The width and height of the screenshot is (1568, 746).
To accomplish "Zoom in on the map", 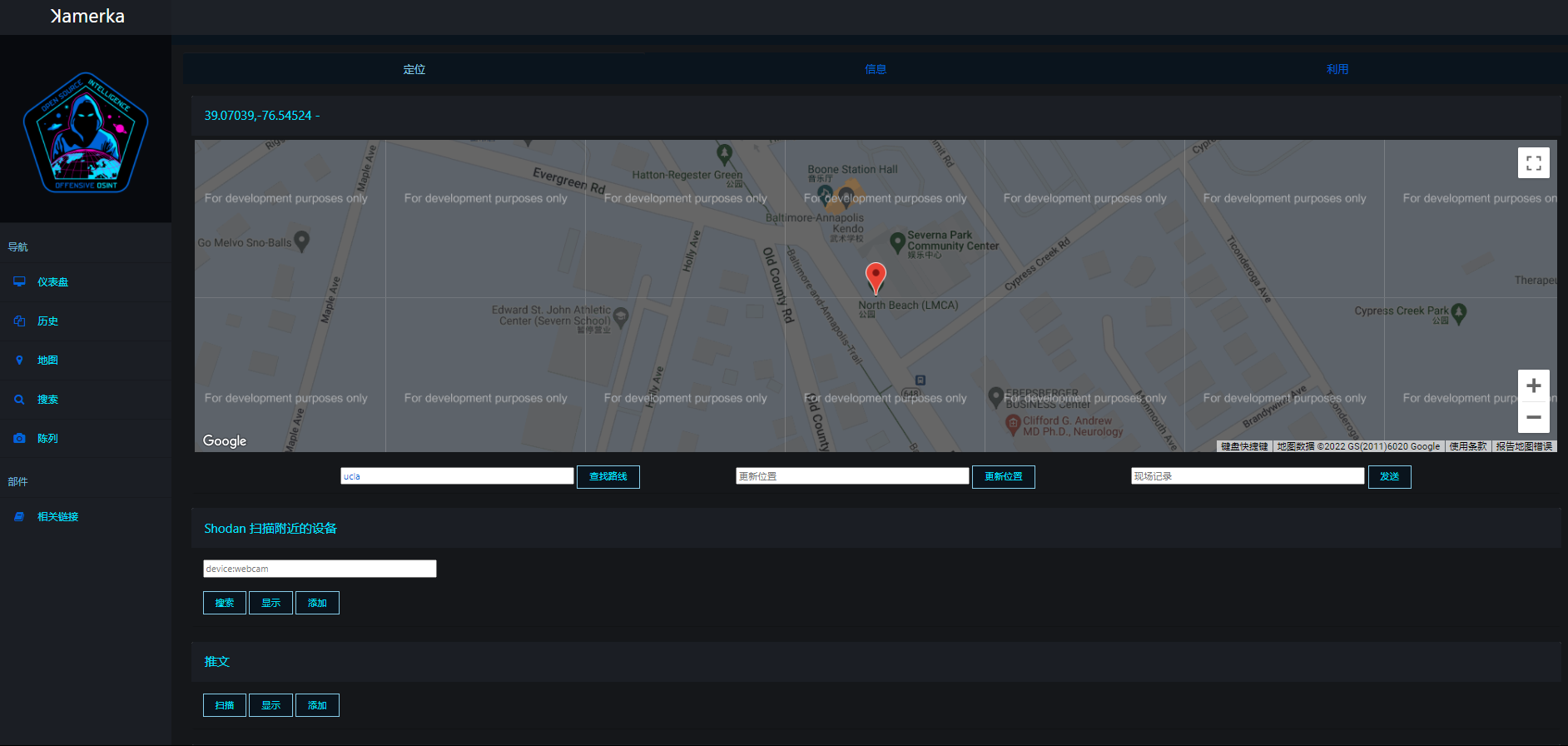I will (x=1533, y=385).
